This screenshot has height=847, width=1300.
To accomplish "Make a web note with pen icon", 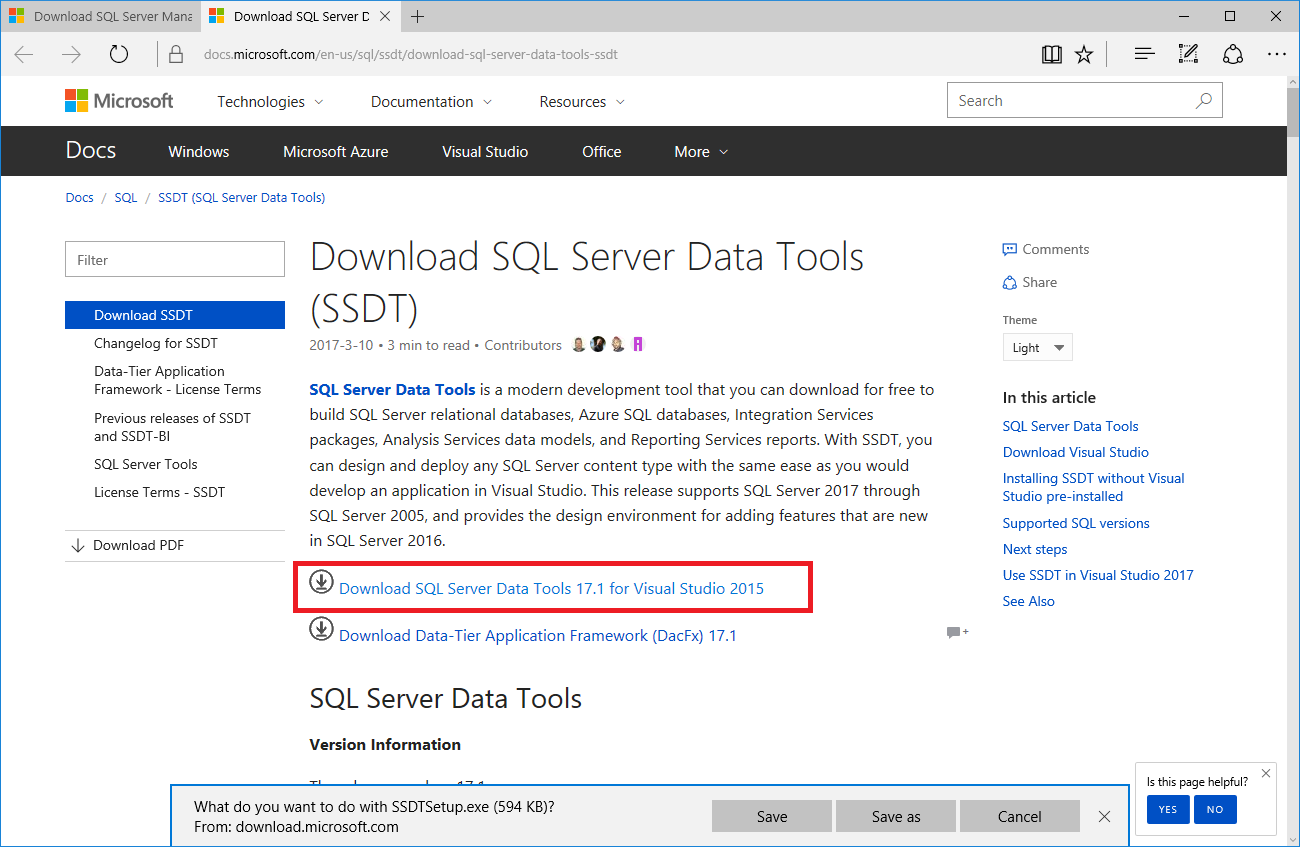I will [x=1188, y=54].
